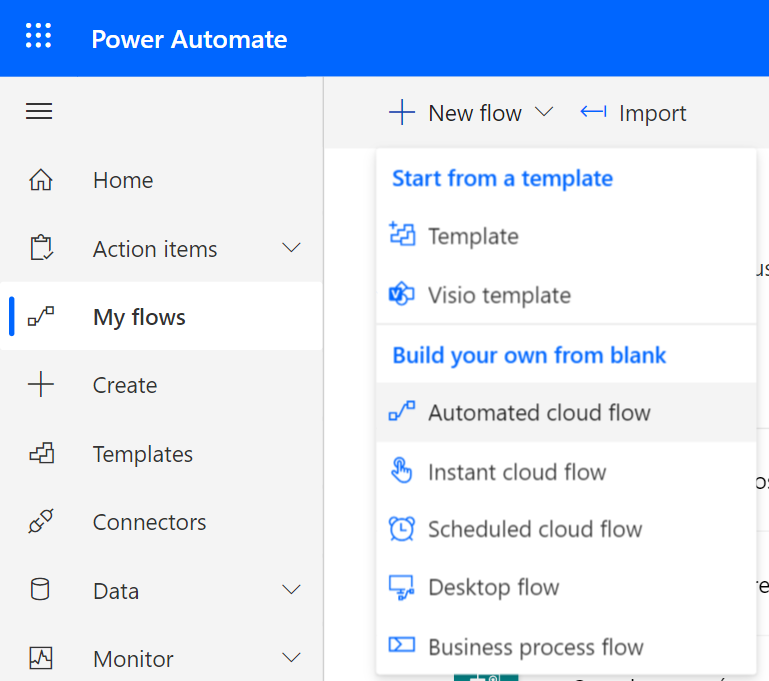Click the Create plus icon

(x=40, y=385)
